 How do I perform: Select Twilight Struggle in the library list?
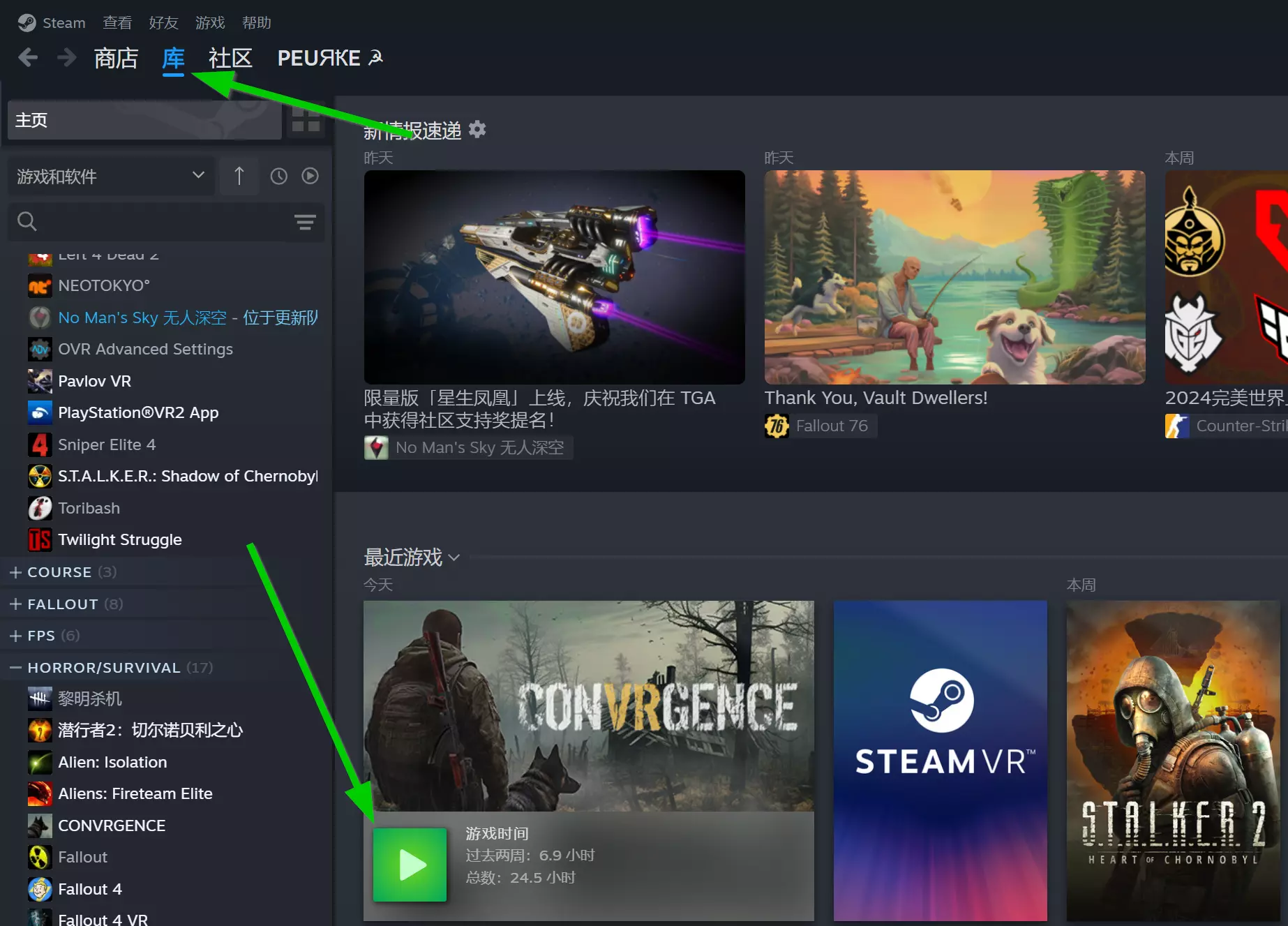click(120, 539)
